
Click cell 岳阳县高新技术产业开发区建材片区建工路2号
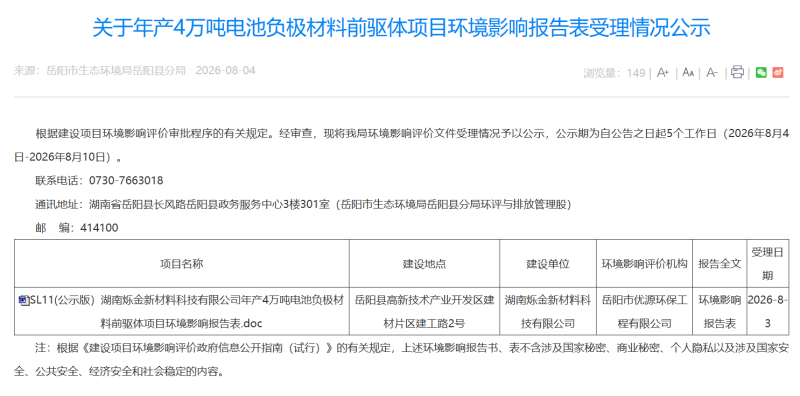[424, 311]
